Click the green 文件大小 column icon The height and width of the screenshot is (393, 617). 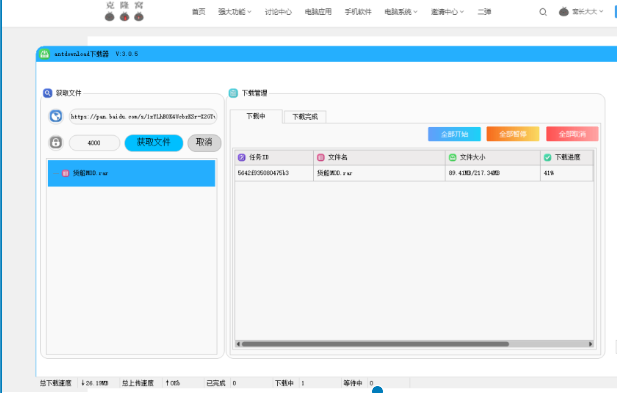[x=453, y=157]
